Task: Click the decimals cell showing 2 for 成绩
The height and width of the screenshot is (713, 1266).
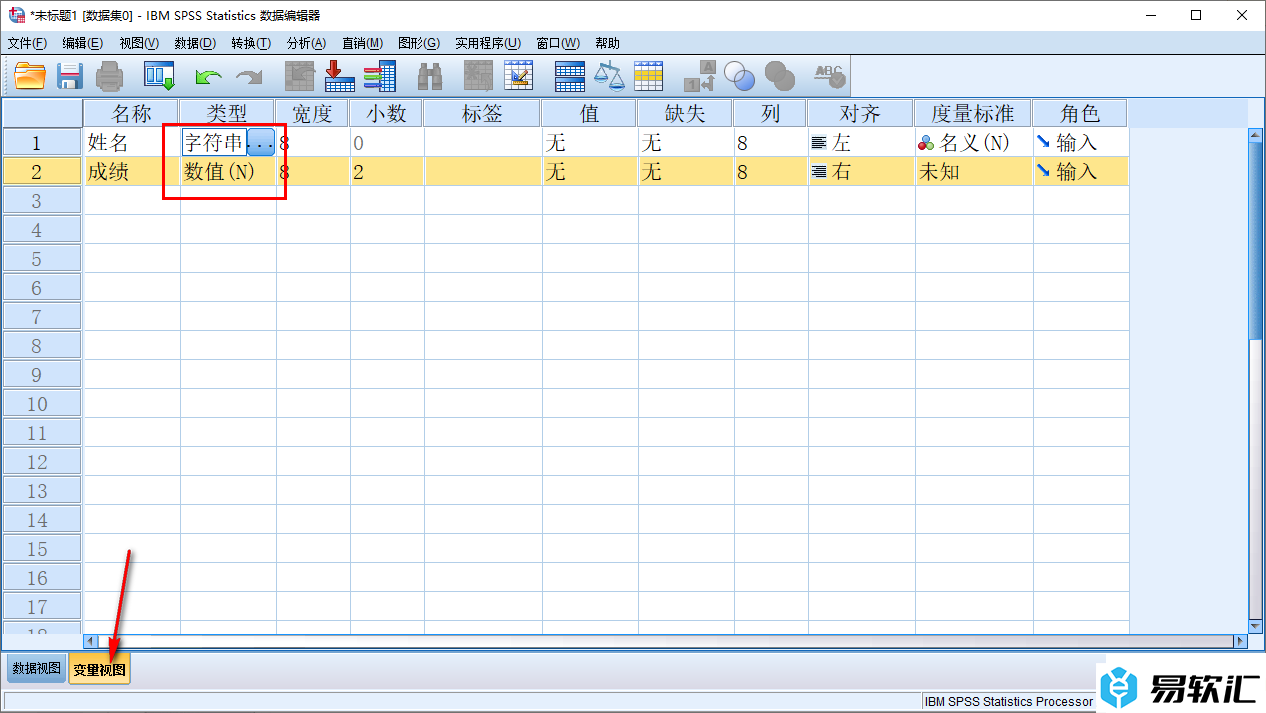Action: tap(387, 172)
